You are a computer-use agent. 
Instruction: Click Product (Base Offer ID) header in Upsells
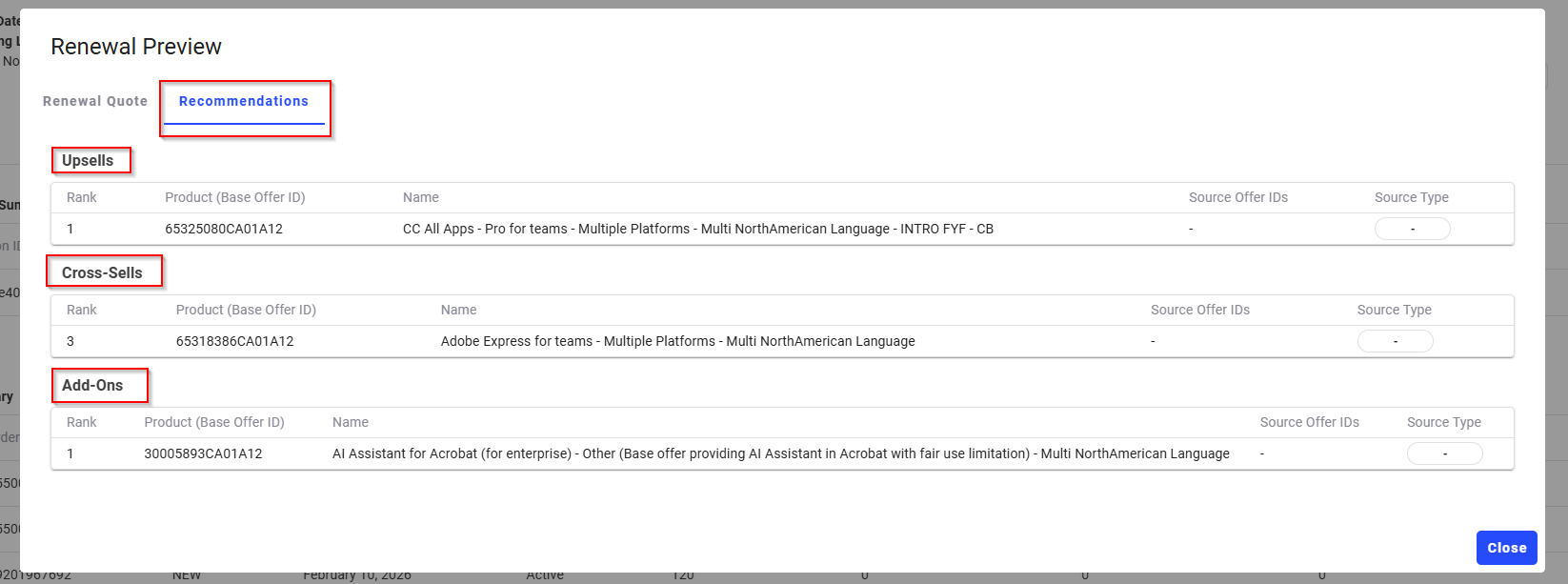[x=234, y=197]
